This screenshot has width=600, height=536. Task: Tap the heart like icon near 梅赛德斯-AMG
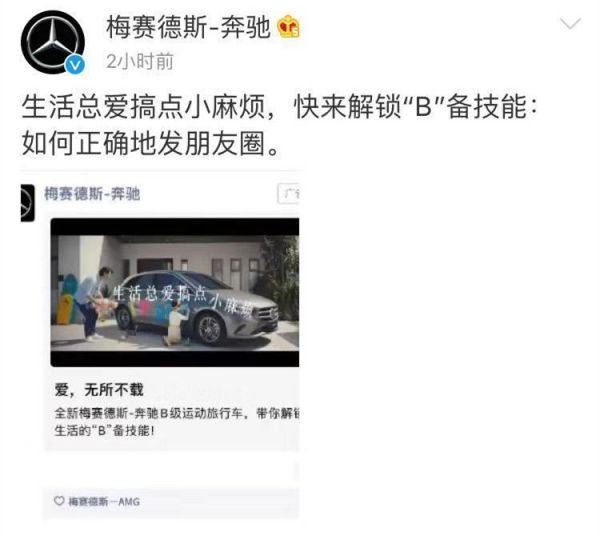pyautogui.click(x=59, y=500)
